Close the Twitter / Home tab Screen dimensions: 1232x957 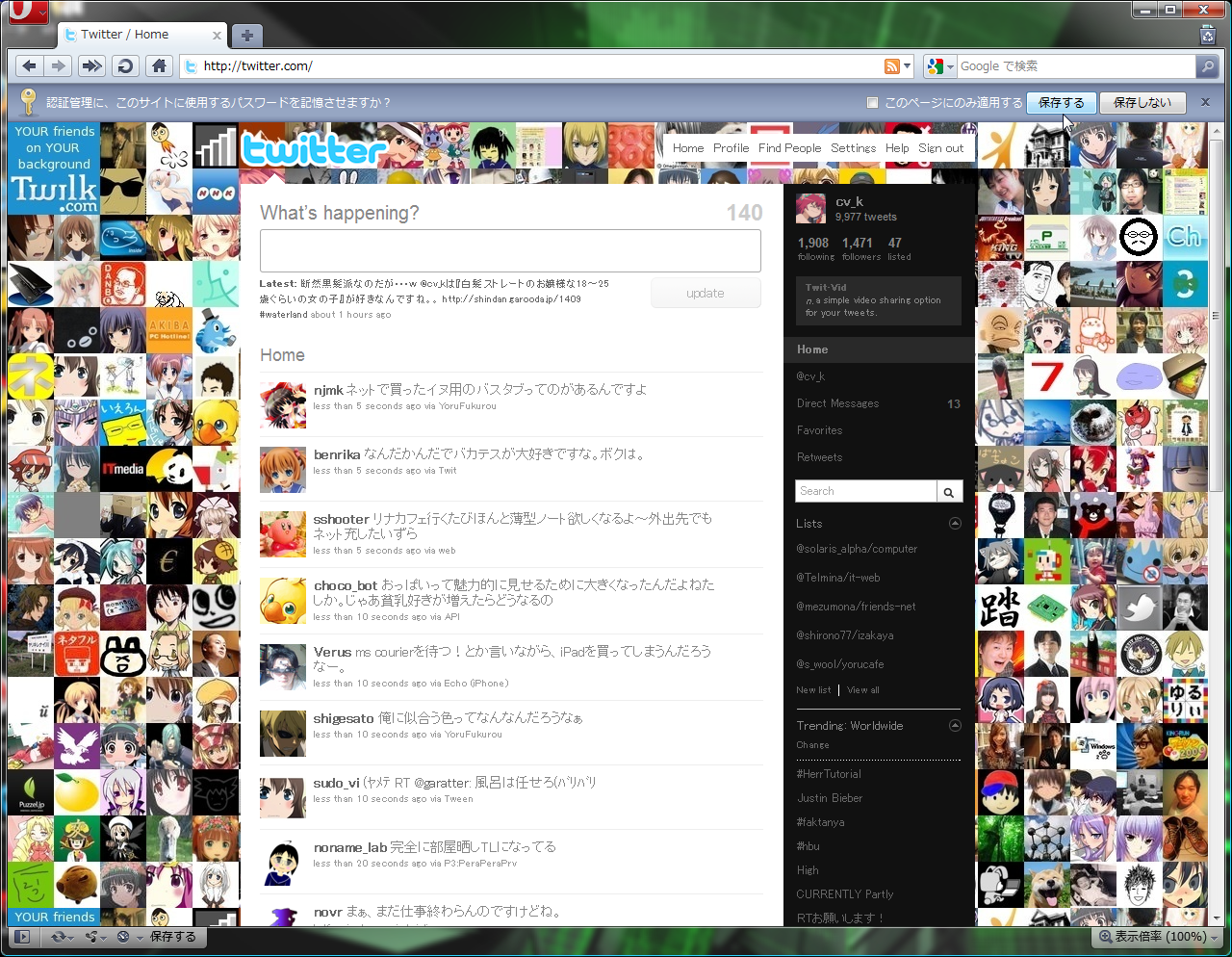[x=217, y=36]
